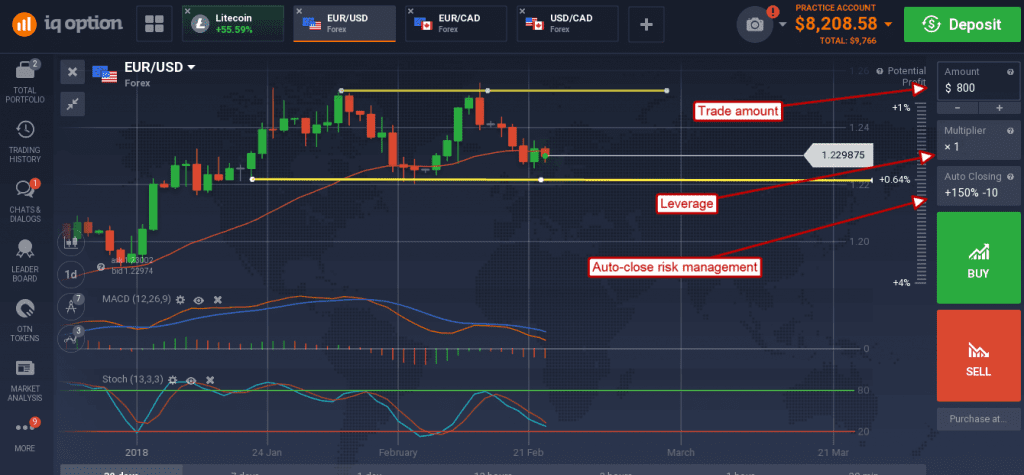Open the Auto Closing +150% -10 settings
Image resolution: width=1024 pixels, height=475 pixels.
[x=979, y=186]
